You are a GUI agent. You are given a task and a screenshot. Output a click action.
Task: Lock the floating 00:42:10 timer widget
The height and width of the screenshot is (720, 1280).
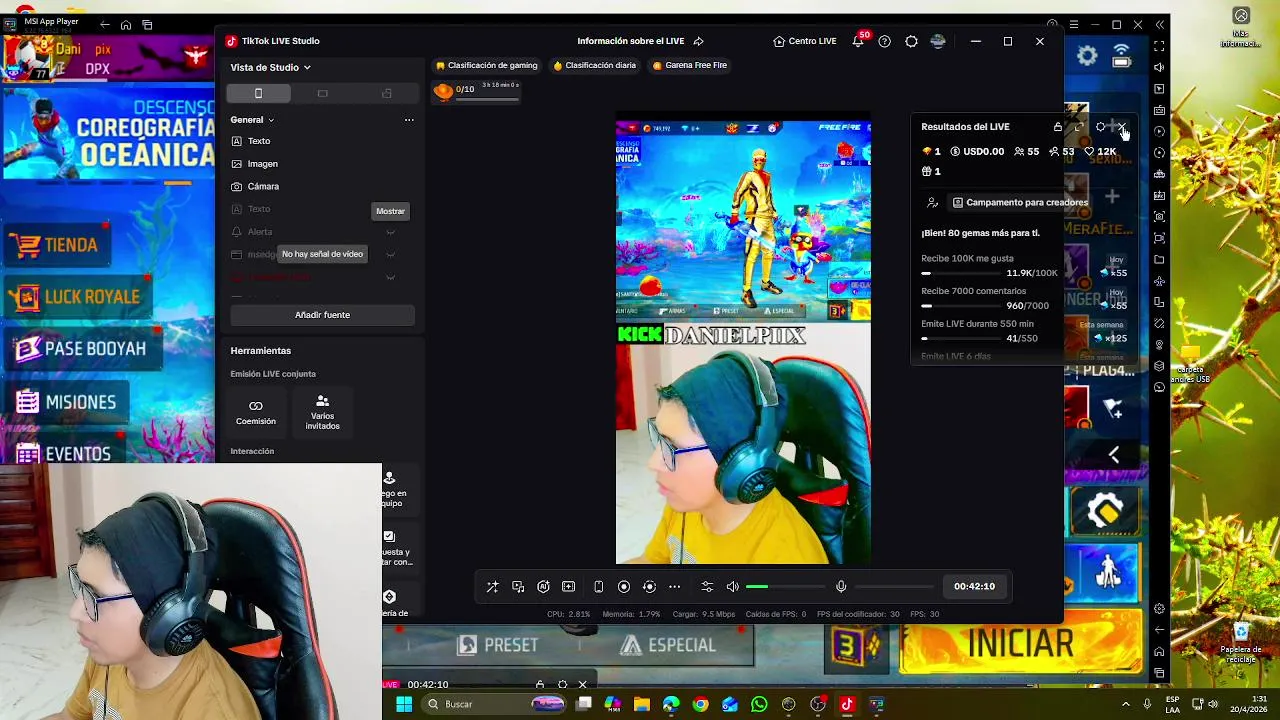[x=540, y=685]
